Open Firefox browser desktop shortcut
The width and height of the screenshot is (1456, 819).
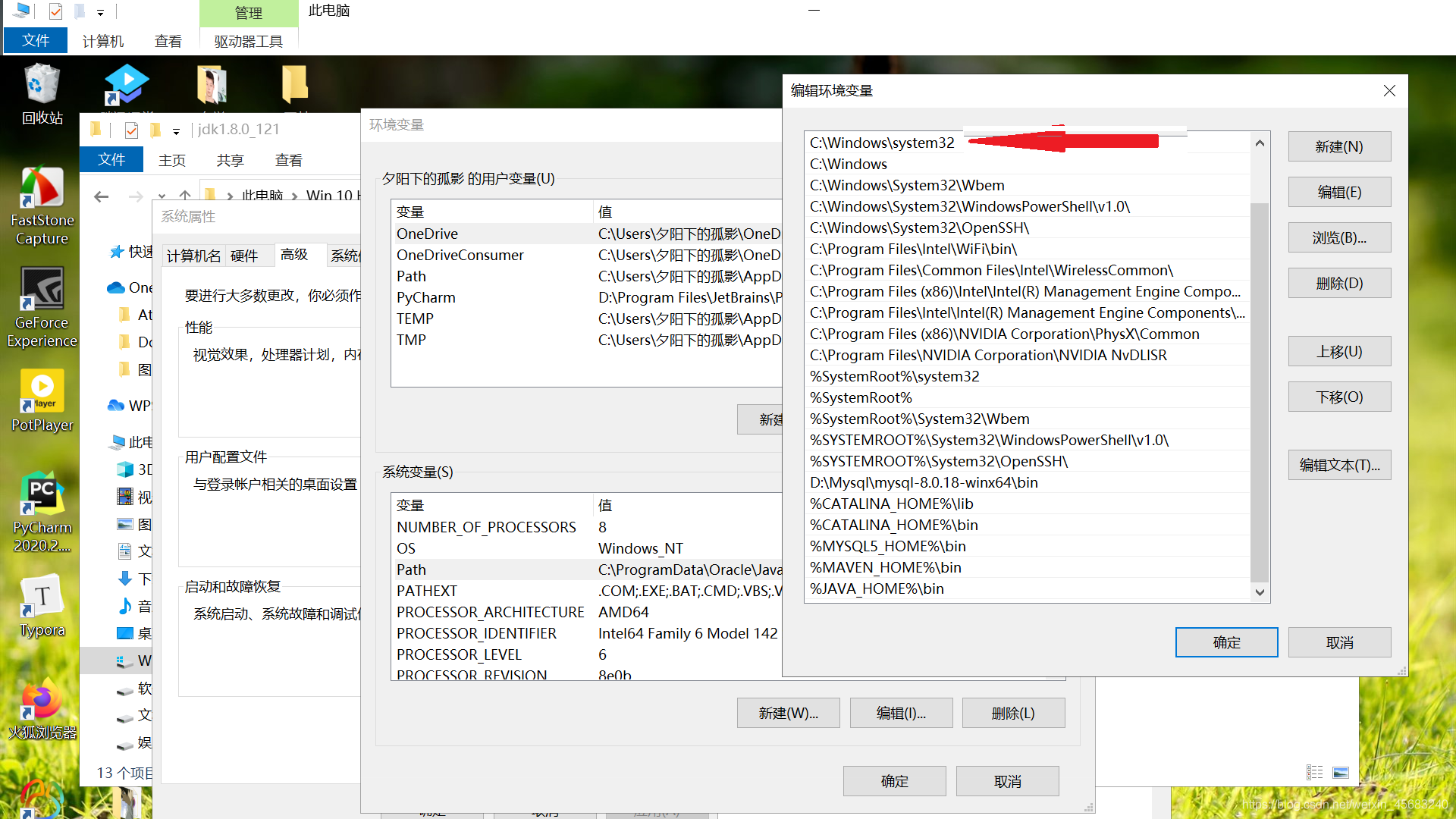click(x=42, y=709)
